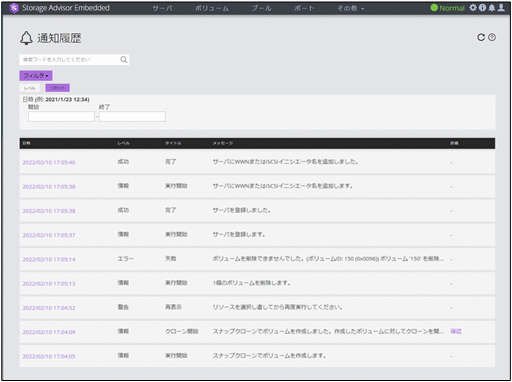This screenshot has width=512, height=382.
Task: Open notification dated 2022/02/10 17:04:09
Action: (x=49, y=332)
